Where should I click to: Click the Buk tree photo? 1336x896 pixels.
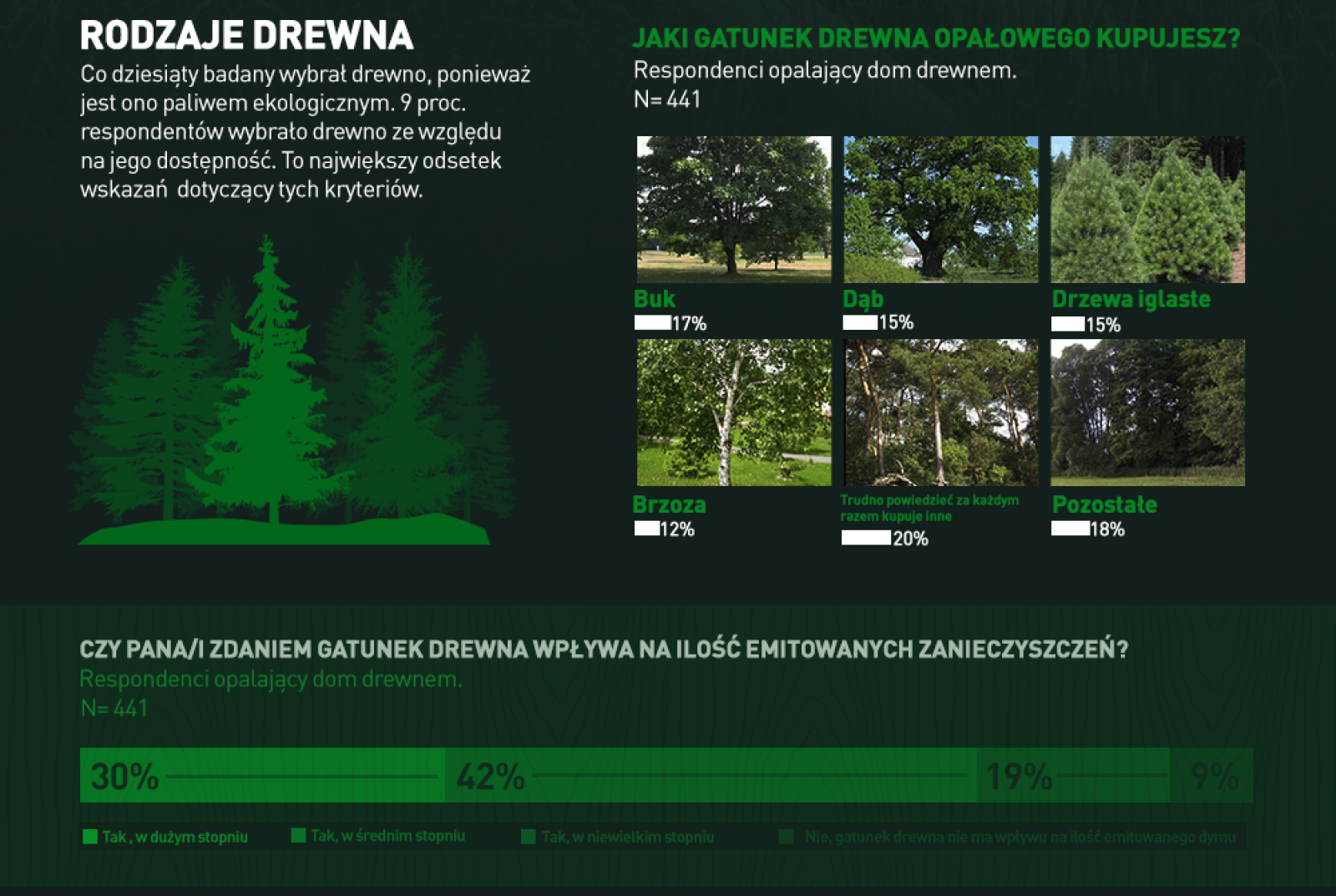point(734,210)
